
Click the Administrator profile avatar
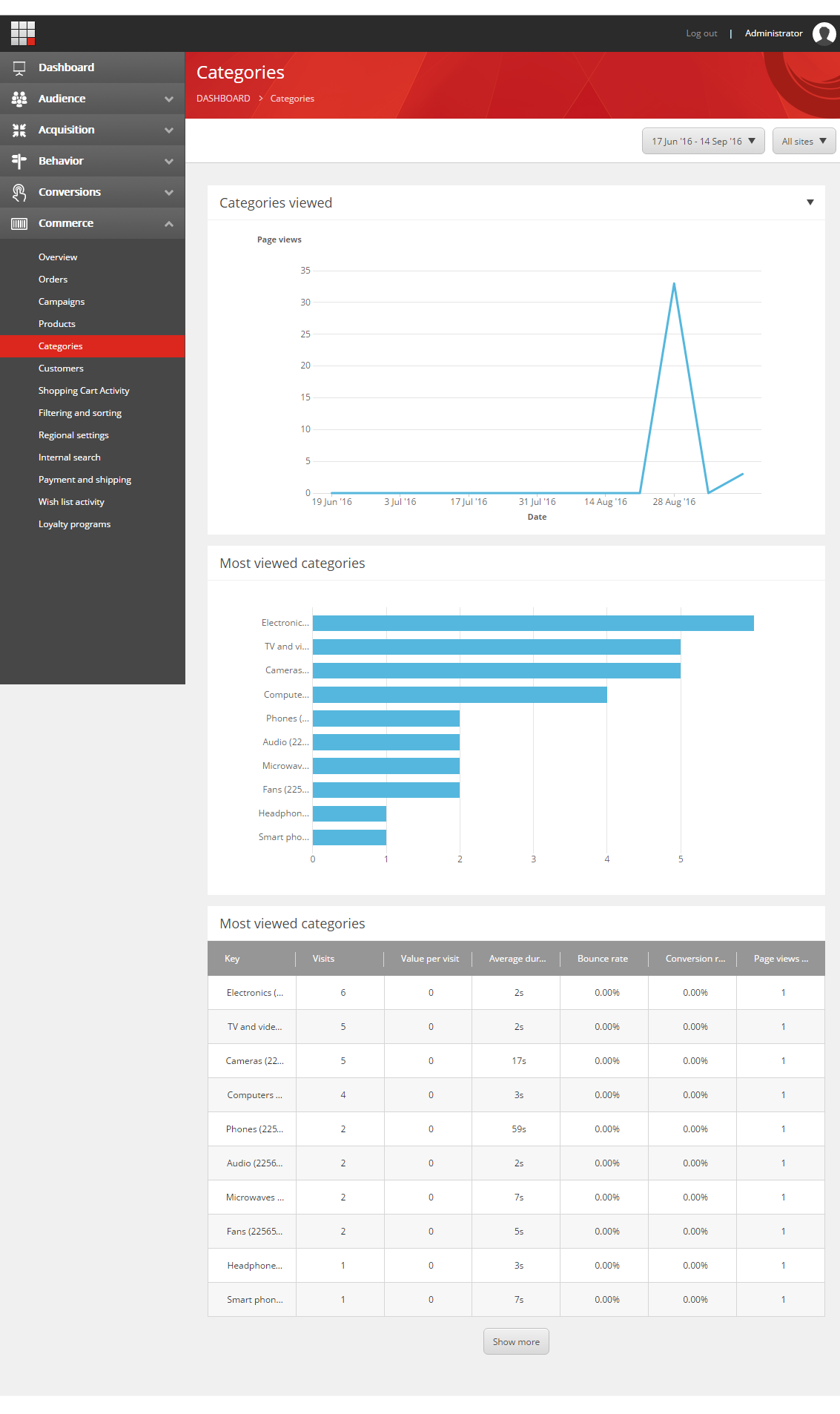pyautogui.click(x=824, y=33)
